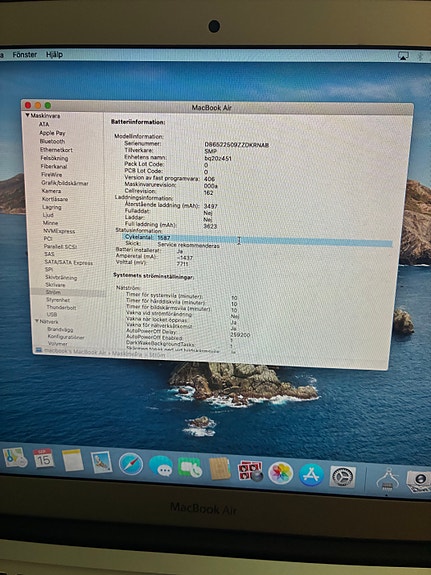Image resolution: width=431 pixels, height=575 pixels.
Task: Open Maps from the dock
Action: 15,457
